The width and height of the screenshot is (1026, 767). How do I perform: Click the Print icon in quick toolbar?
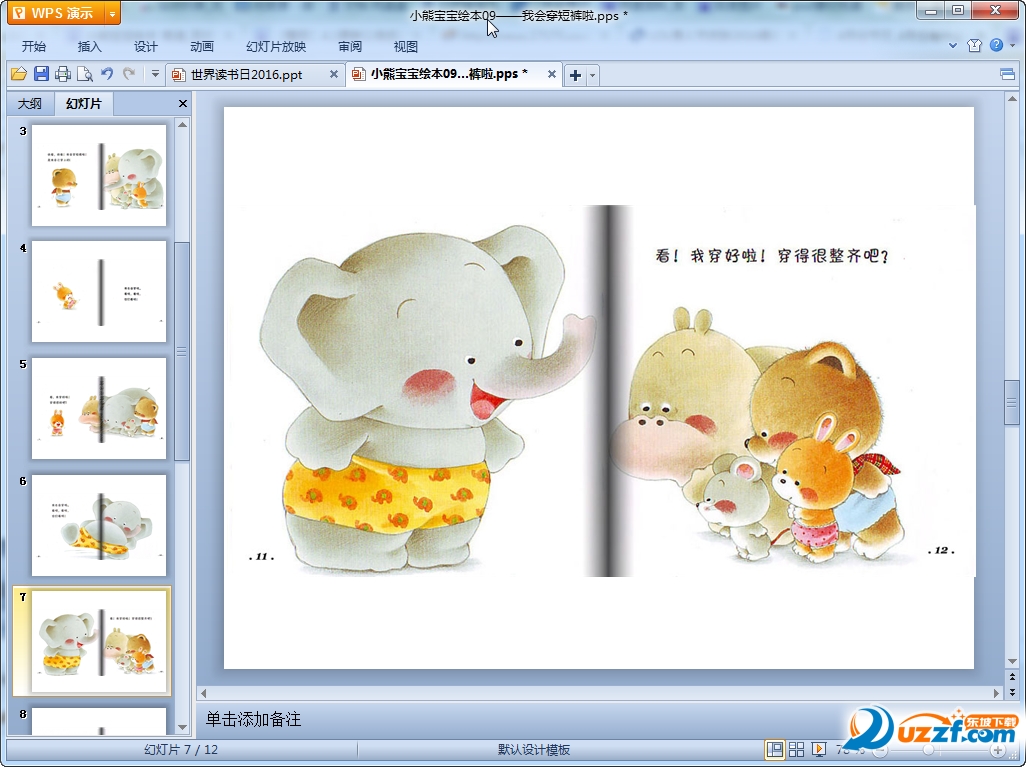click(x=63, y=75)
